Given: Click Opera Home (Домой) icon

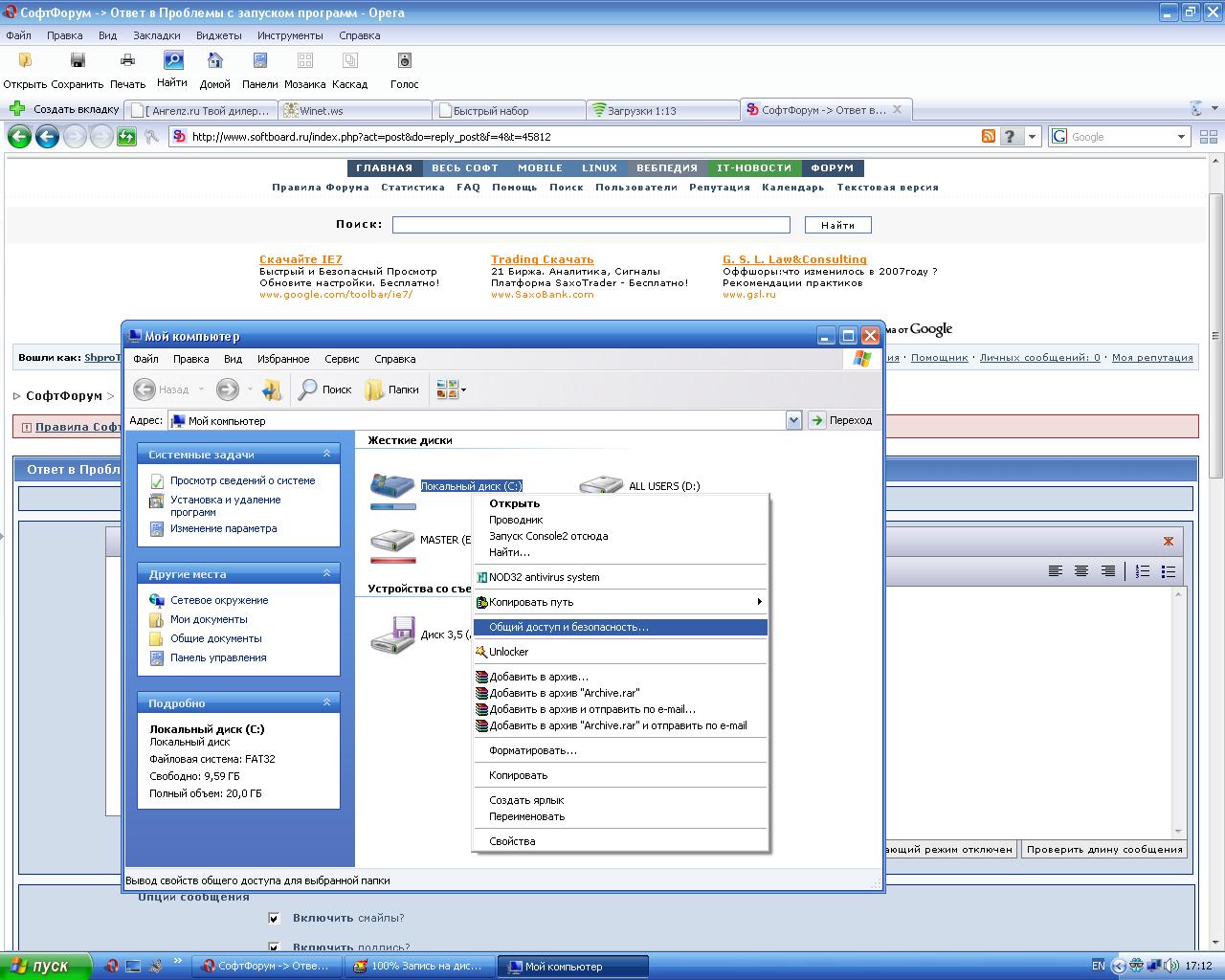Looking at the screenshot, I should 215,61.
